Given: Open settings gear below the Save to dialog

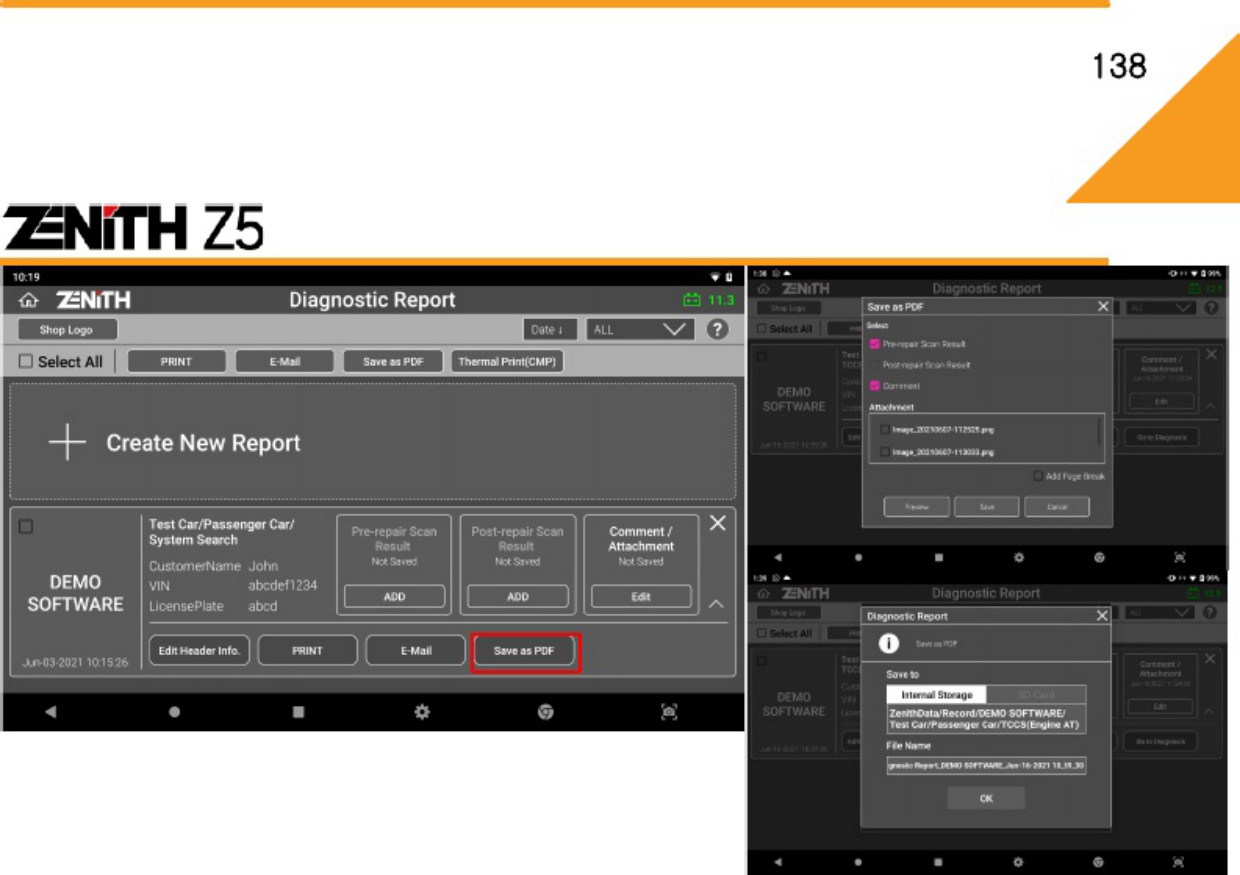Looking at the screenshot, I should (1018, 861).
